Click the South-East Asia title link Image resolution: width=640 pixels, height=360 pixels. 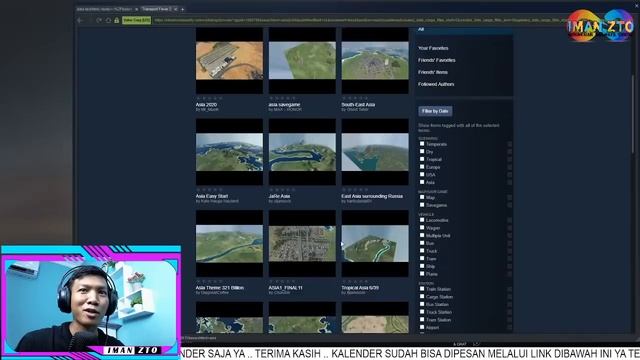(x=358, y=104)
